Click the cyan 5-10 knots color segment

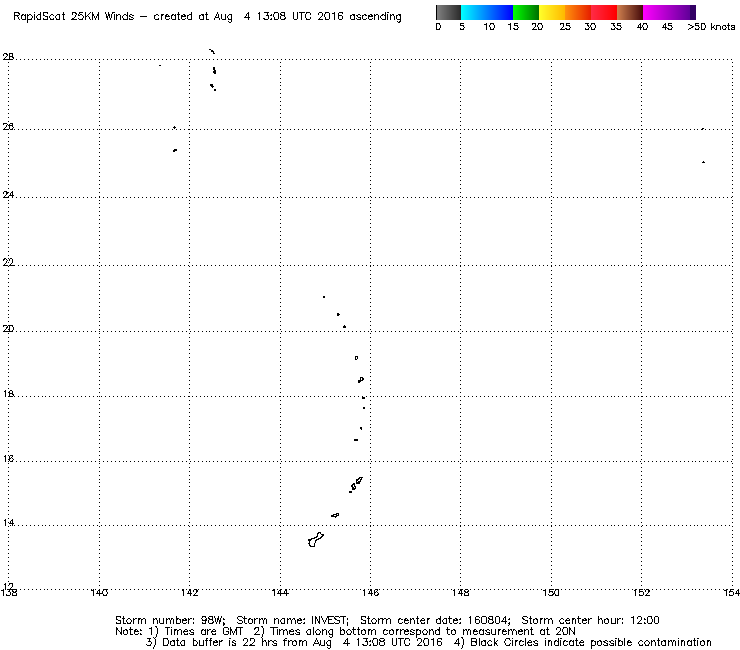474,12
